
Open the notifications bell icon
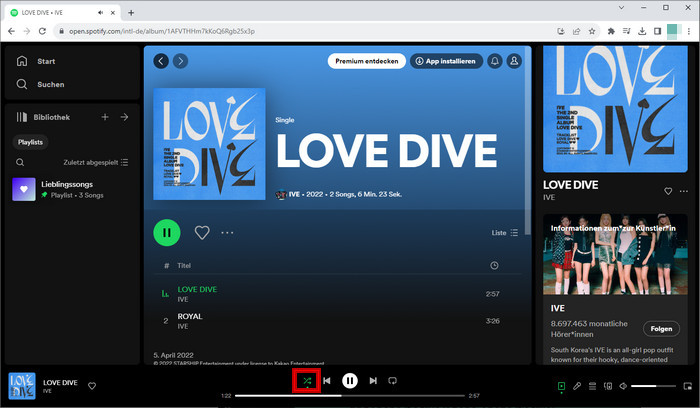[495, 61]
